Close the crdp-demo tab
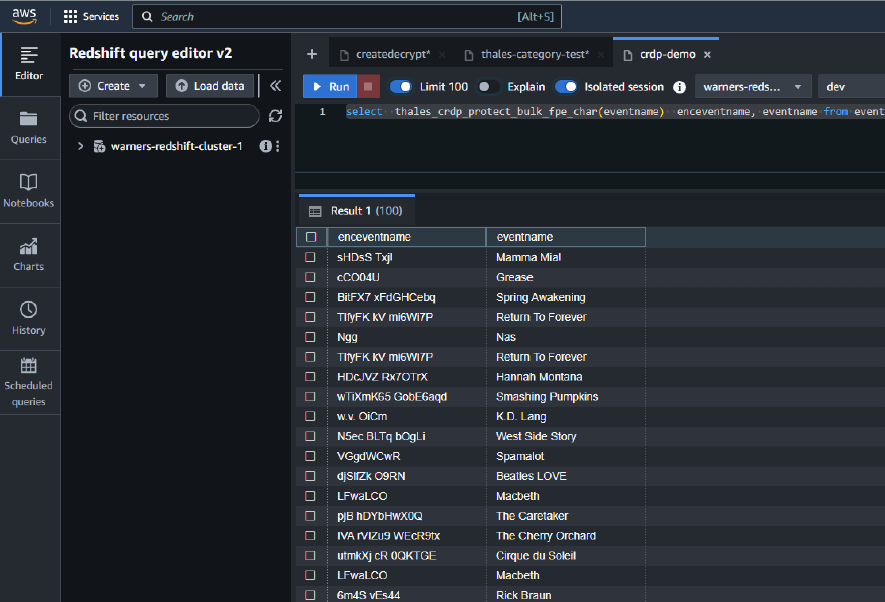Screen dimensions: 885x602 click(x=707, y=55)
